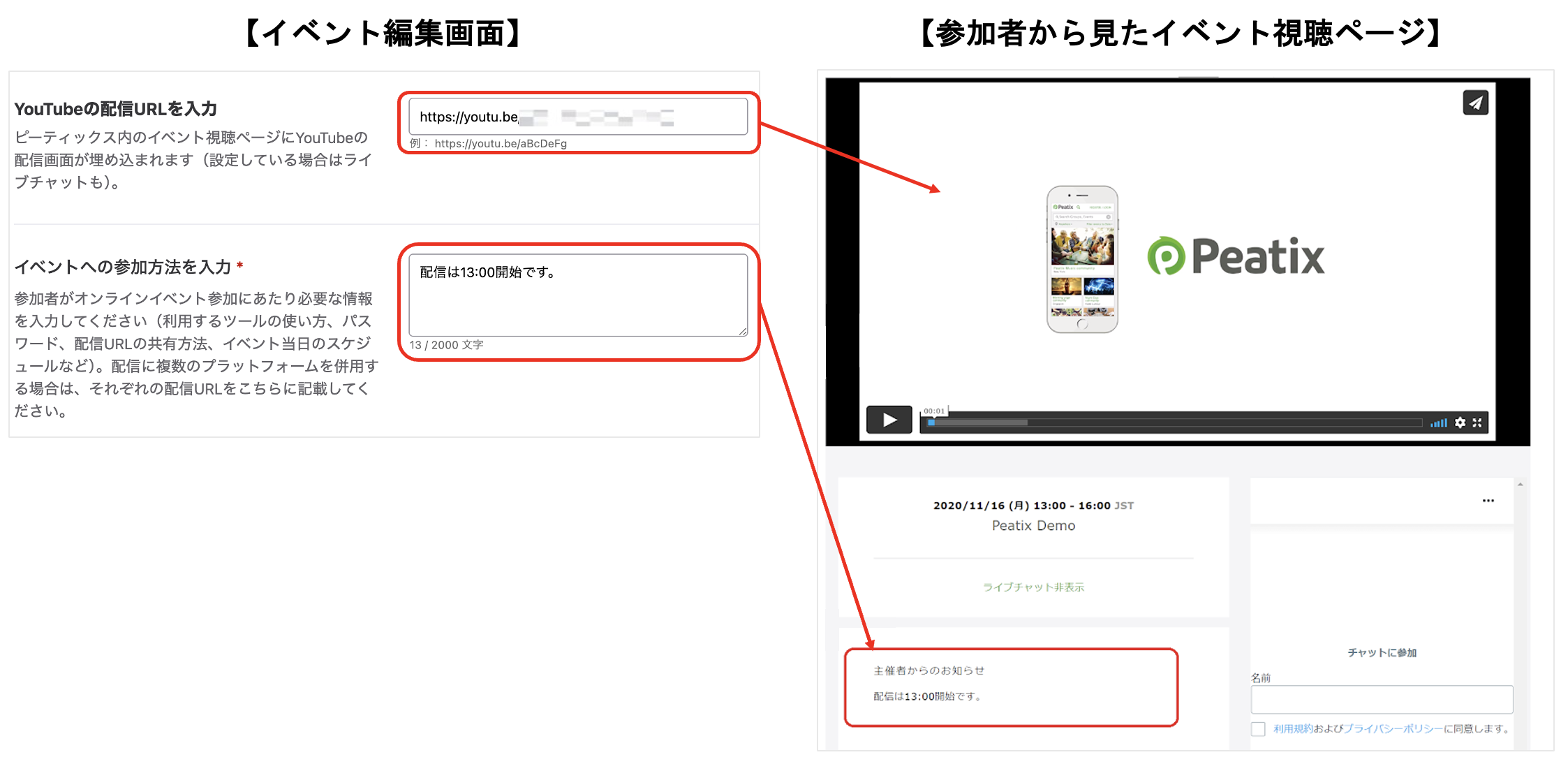Click the video progress bar

point(1173,423)
